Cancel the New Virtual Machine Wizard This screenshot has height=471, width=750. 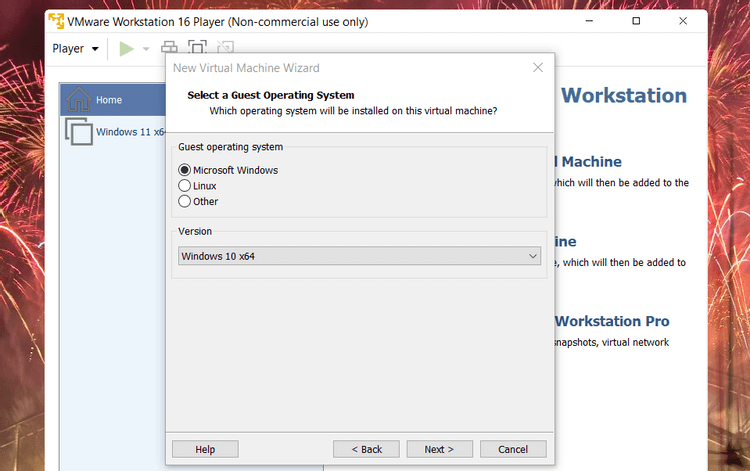coord(513,449)
